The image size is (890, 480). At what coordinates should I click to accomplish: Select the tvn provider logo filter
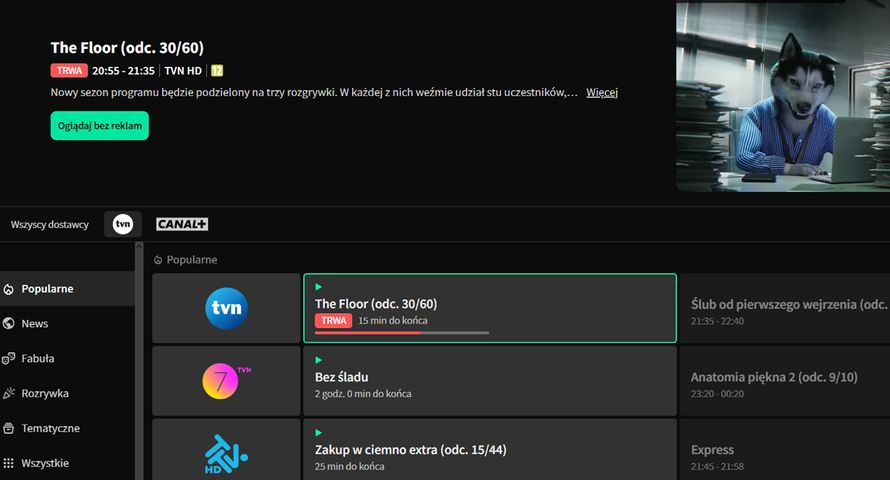click(123, 224)
